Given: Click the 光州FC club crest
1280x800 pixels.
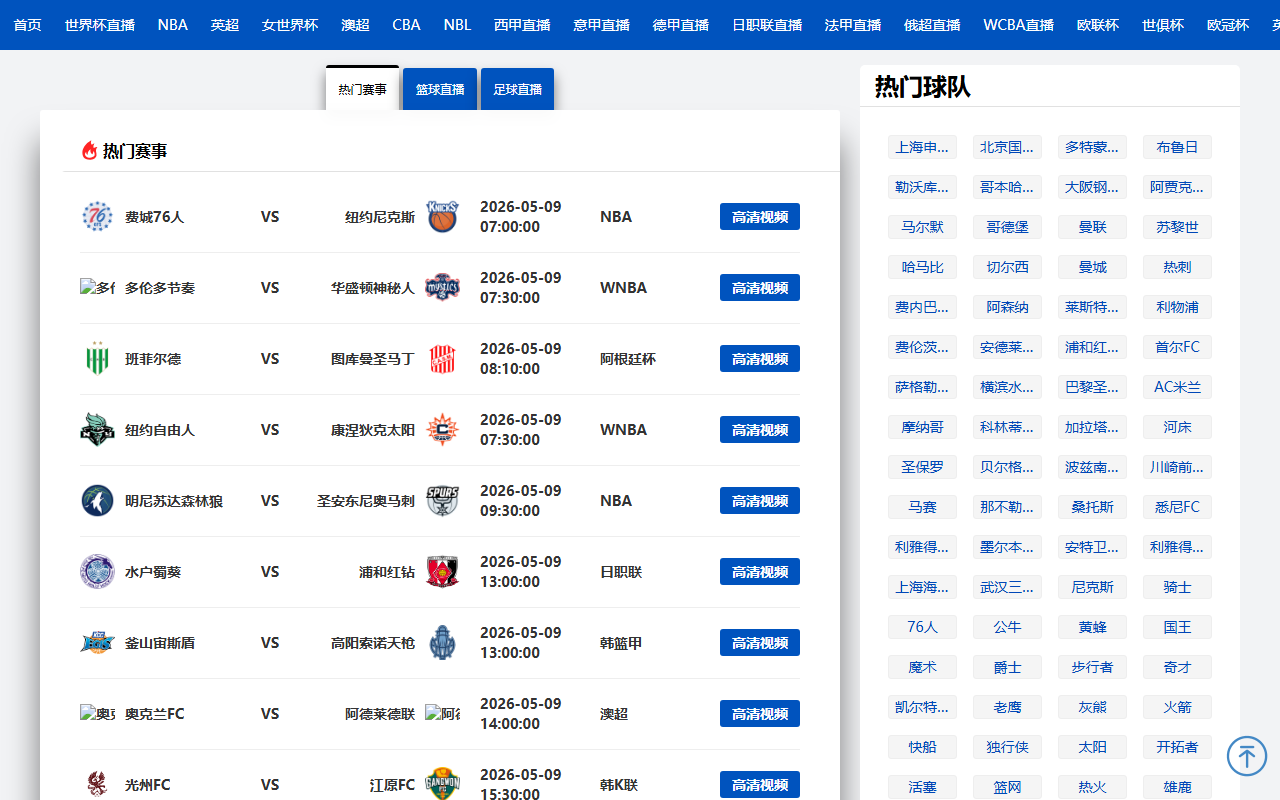Looking at the screenshot, I should pyautogui.click(x=97, y=785).
